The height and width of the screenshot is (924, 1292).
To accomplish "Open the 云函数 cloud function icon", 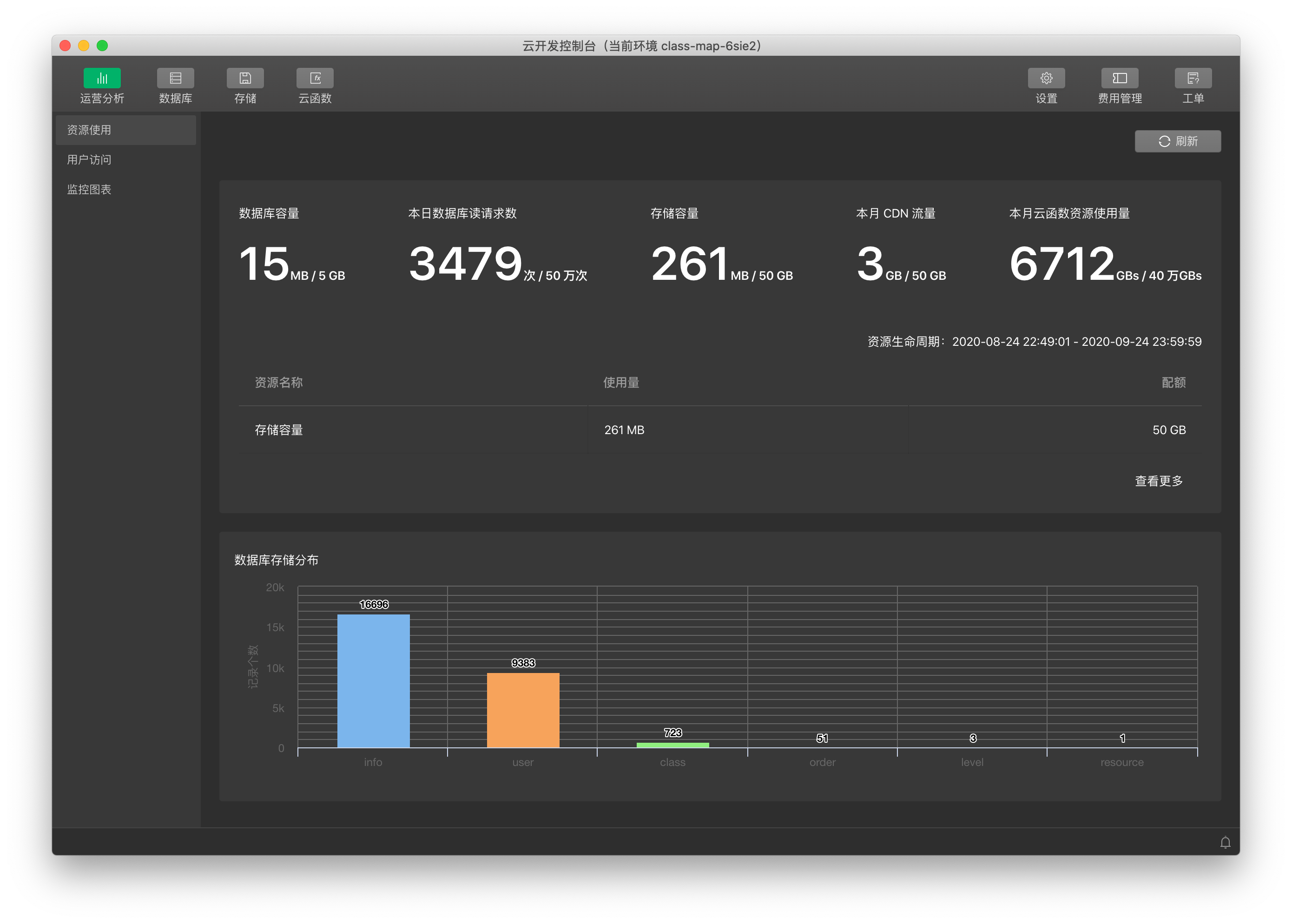I will 315,79.
